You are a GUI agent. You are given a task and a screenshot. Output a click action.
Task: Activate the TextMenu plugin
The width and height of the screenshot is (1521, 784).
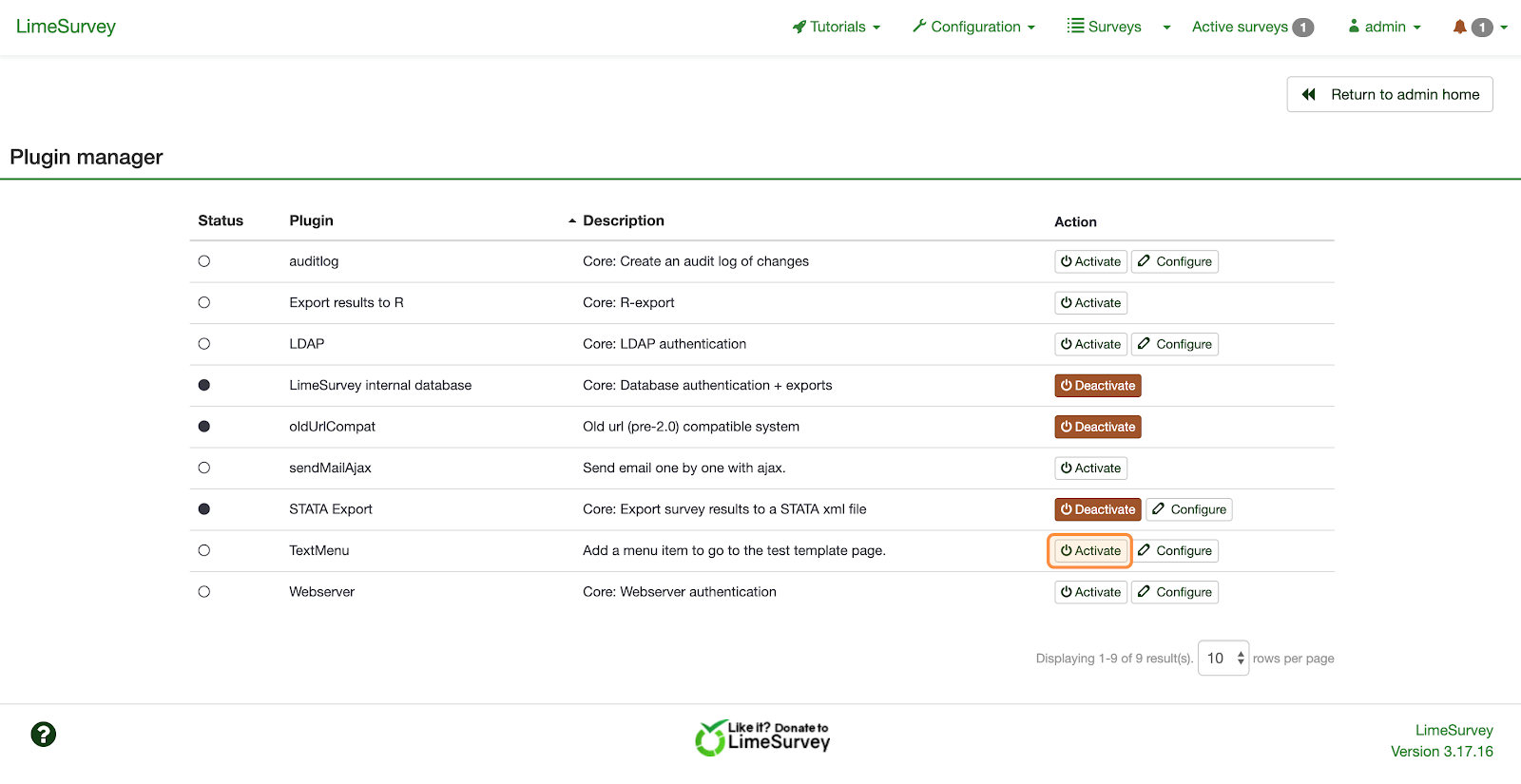tap(1090, 550)
